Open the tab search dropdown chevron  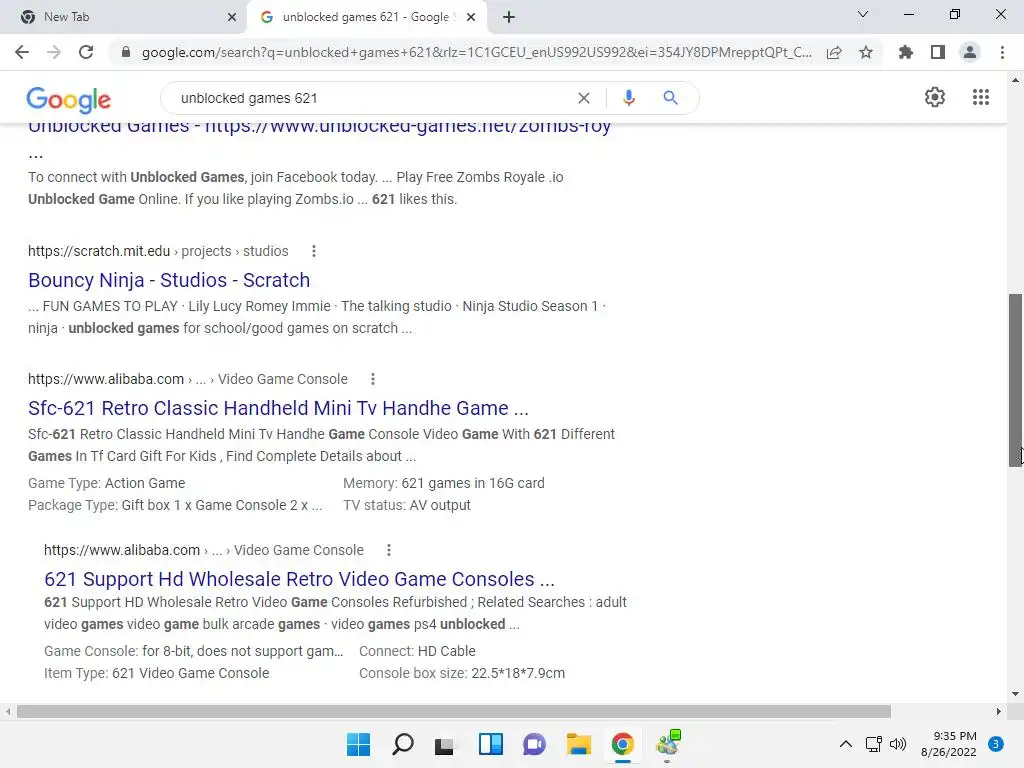[863, 14]
